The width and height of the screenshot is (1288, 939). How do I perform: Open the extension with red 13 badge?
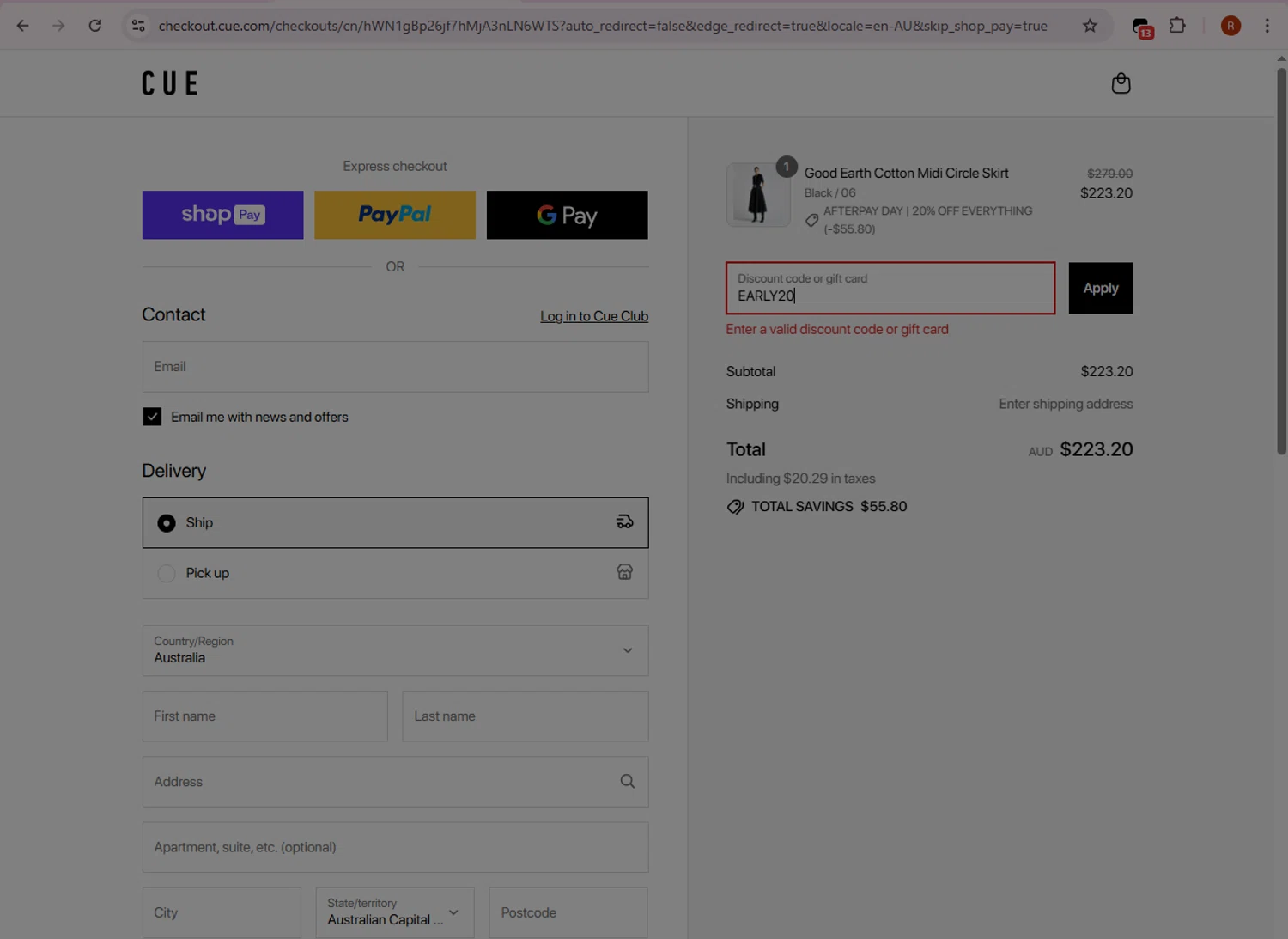click(x=1142, y=27)
